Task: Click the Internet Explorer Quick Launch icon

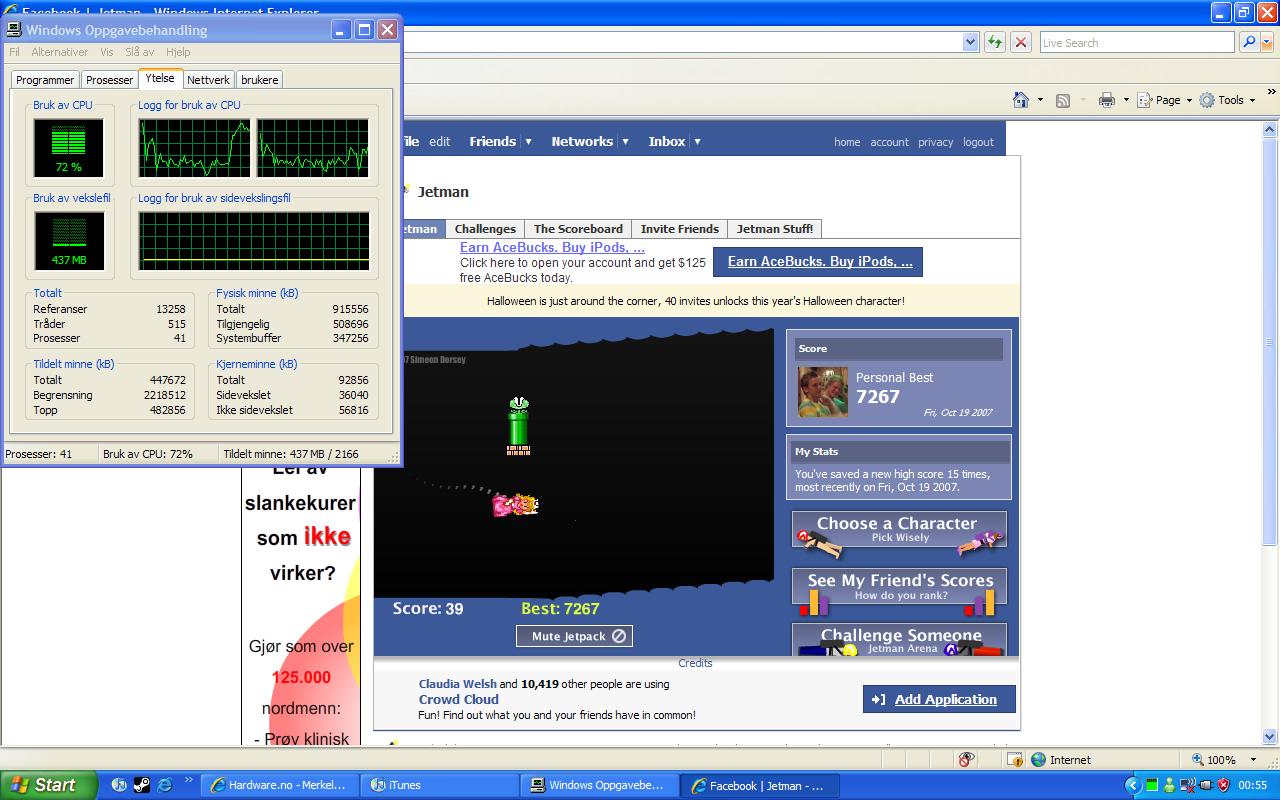Action: 165,785
